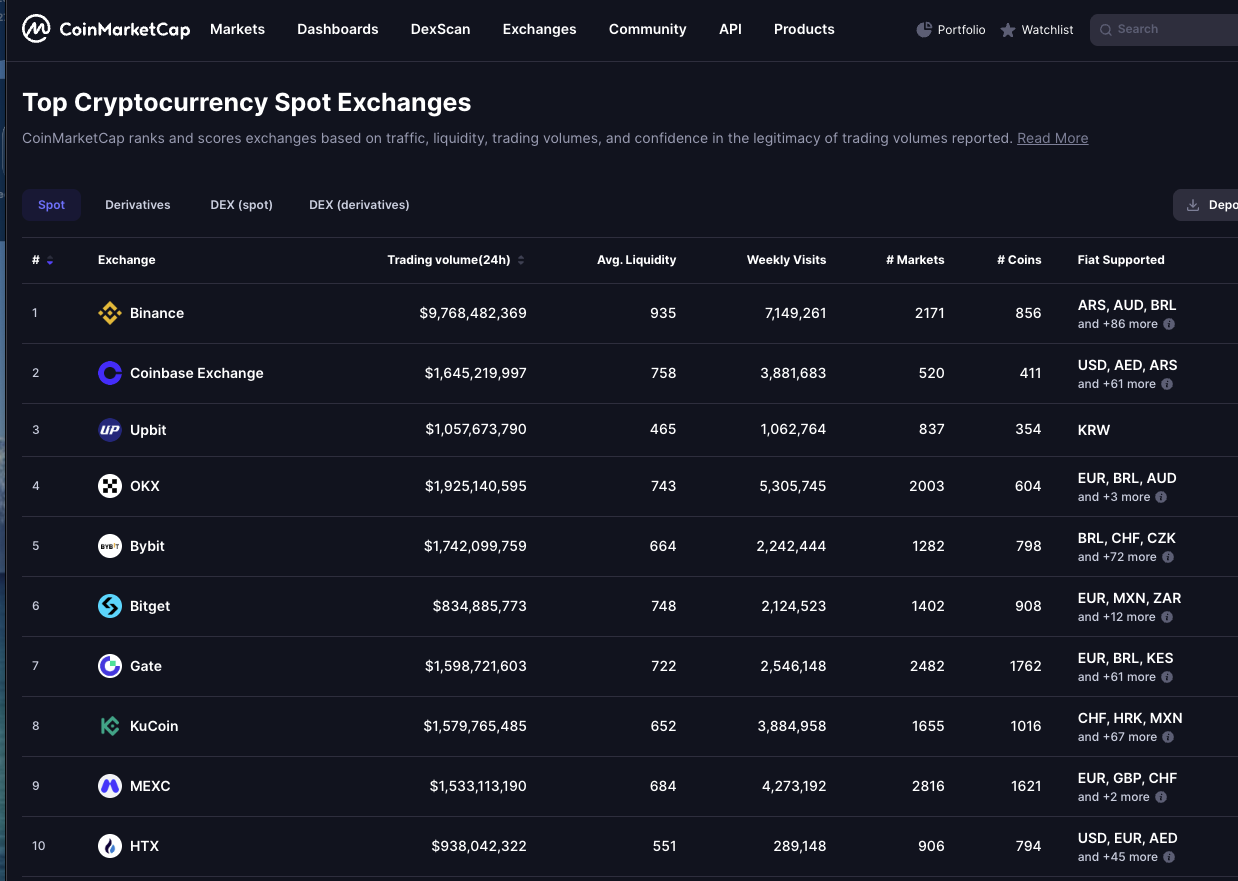Open the Exchanges menu

click(x=540, y=29)
